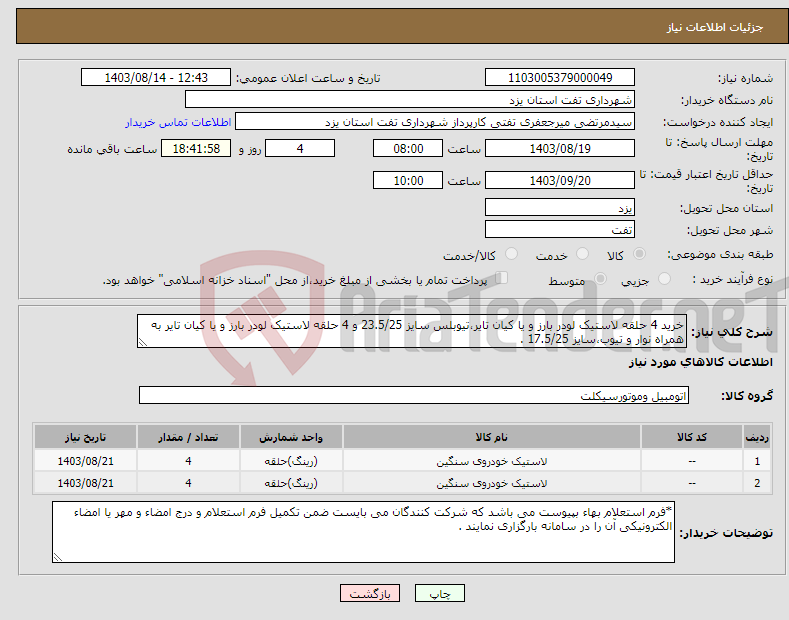The image size is (789, 620).
Task: Click row 2 need date 1403/08/21
Action: point(85,483)
